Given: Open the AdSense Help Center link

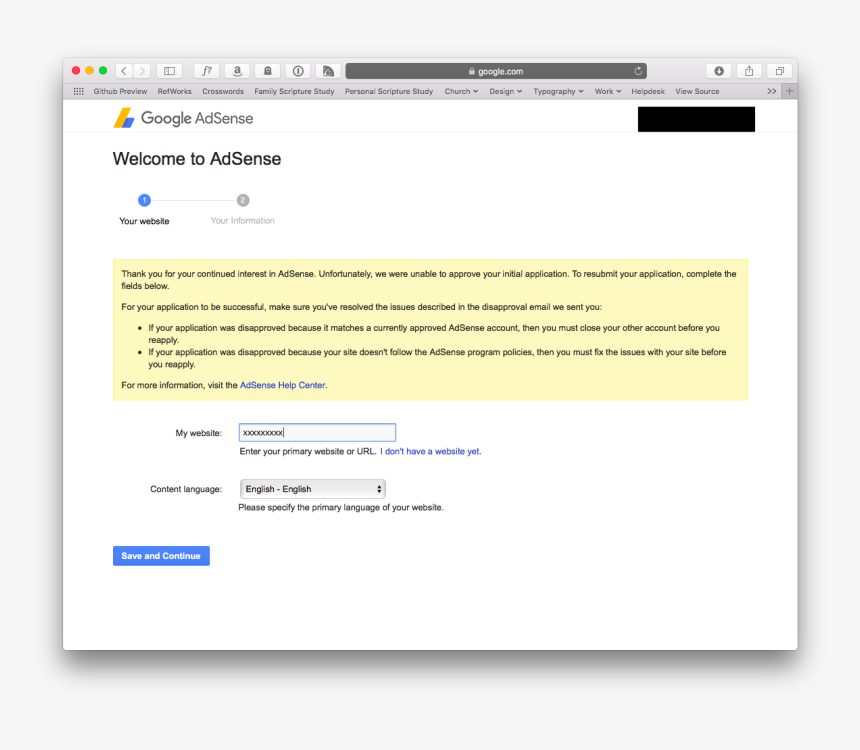Looking at the screenshot, I should click(282, 385).
